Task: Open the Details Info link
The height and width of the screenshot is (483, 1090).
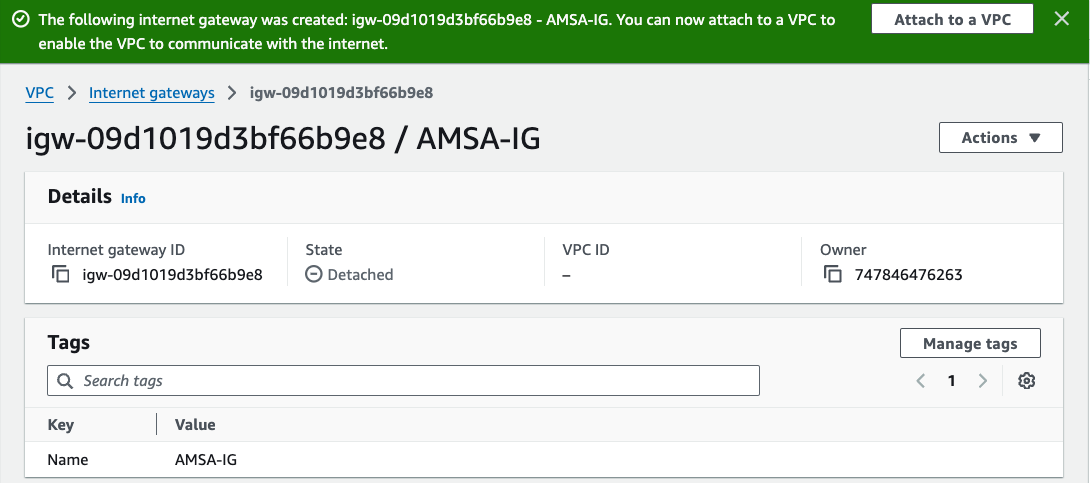Action: [x=133, y=199]
